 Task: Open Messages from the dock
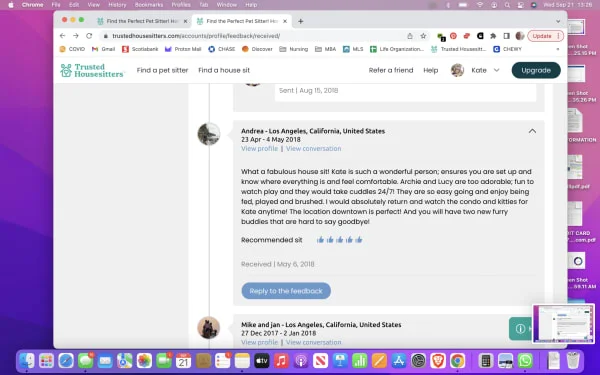coord(85,360)
